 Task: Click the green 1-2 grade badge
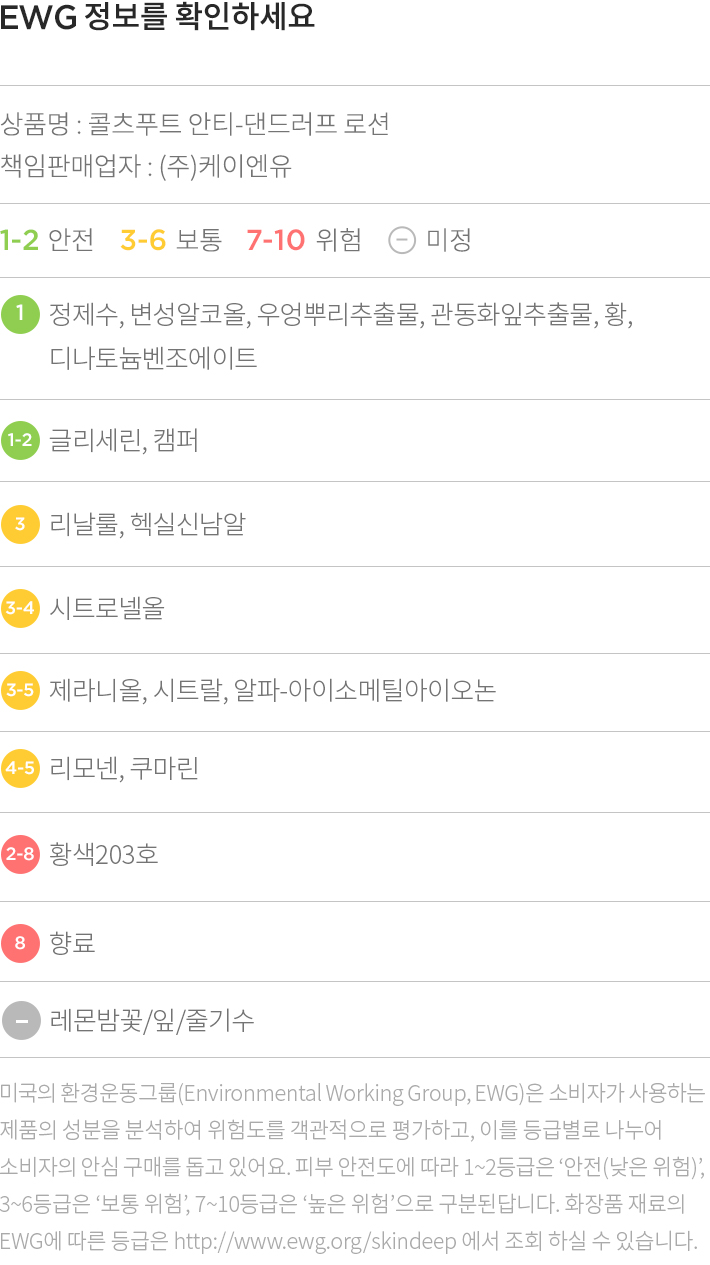click(x=20, y=440)
